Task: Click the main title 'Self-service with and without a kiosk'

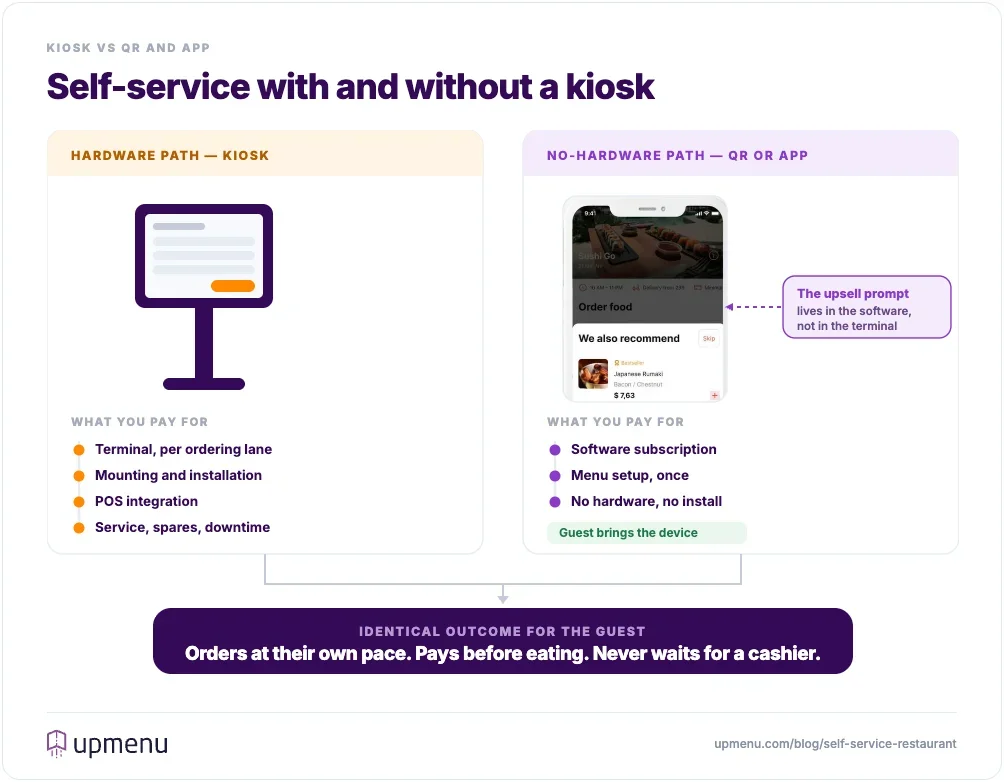Action: coord(350,86)
